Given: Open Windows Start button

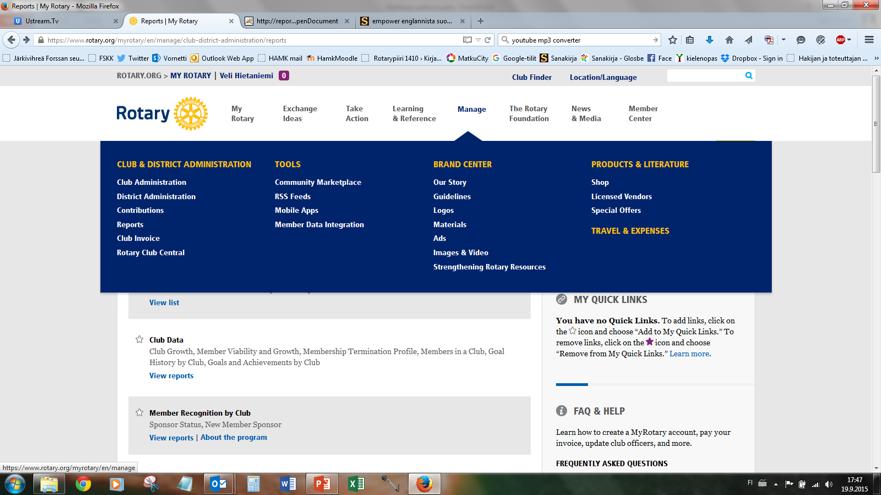Looking at the screenshot, I should click(x=15, y=483).
